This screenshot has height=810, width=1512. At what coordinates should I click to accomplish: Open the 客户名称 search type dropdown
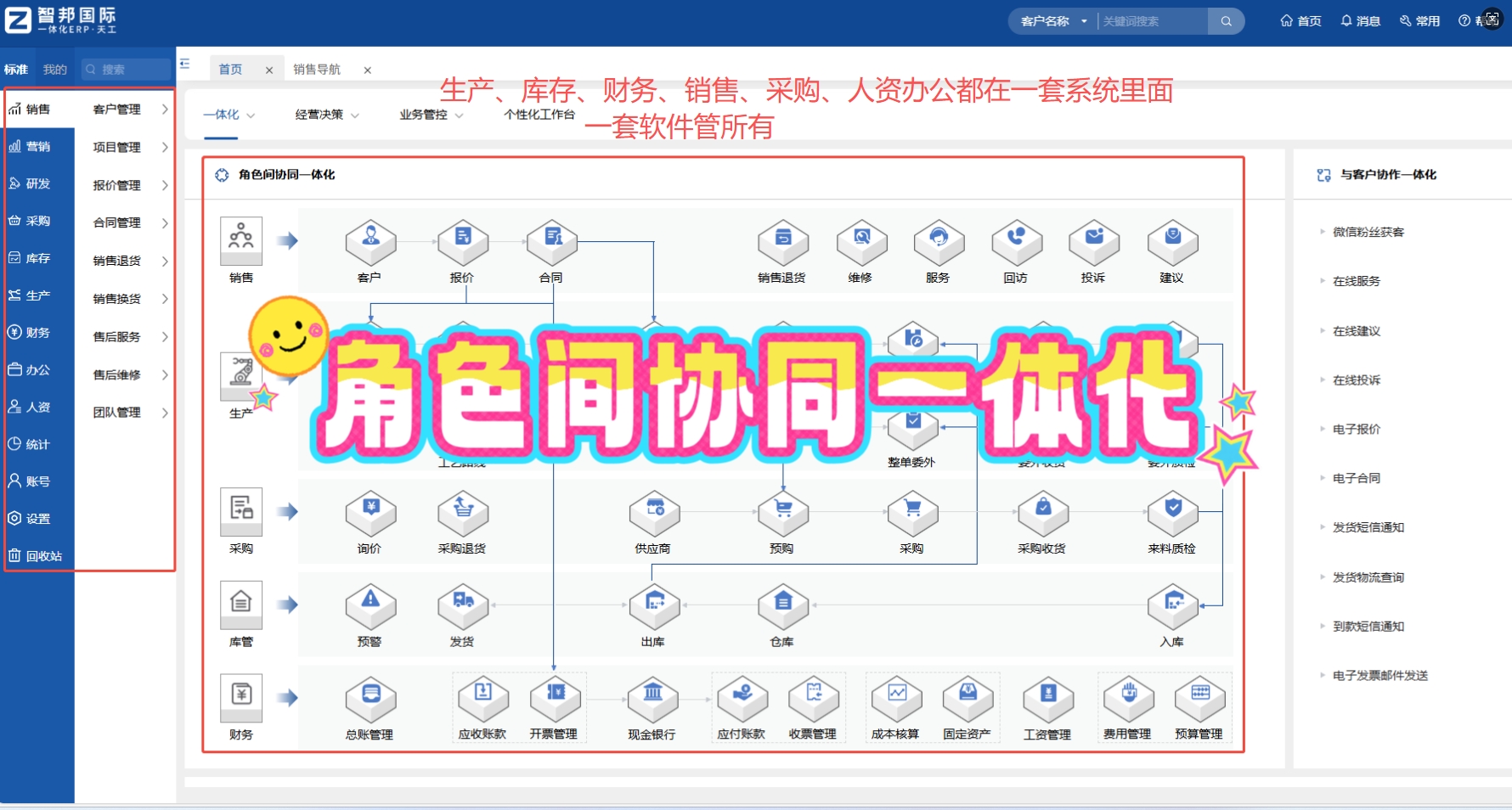point(1053,21)
